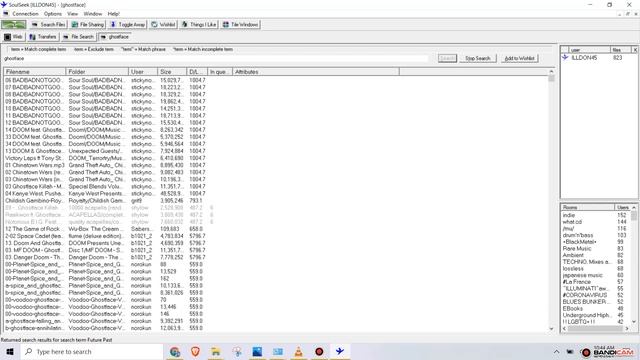
Task: Sort results by Folder column header
Action: click(x=97, y=72)
